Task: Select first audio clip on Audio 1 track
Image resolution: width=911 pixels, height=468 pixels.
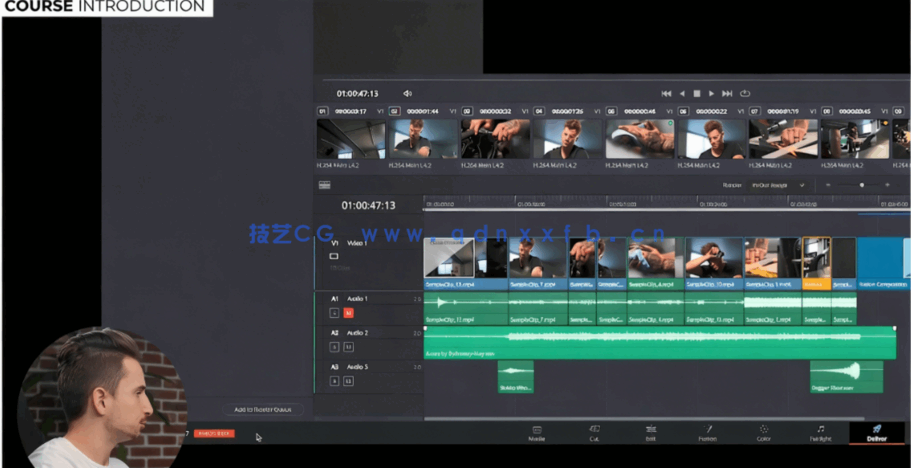Action: pyautogui.click(x=466, y=308)
